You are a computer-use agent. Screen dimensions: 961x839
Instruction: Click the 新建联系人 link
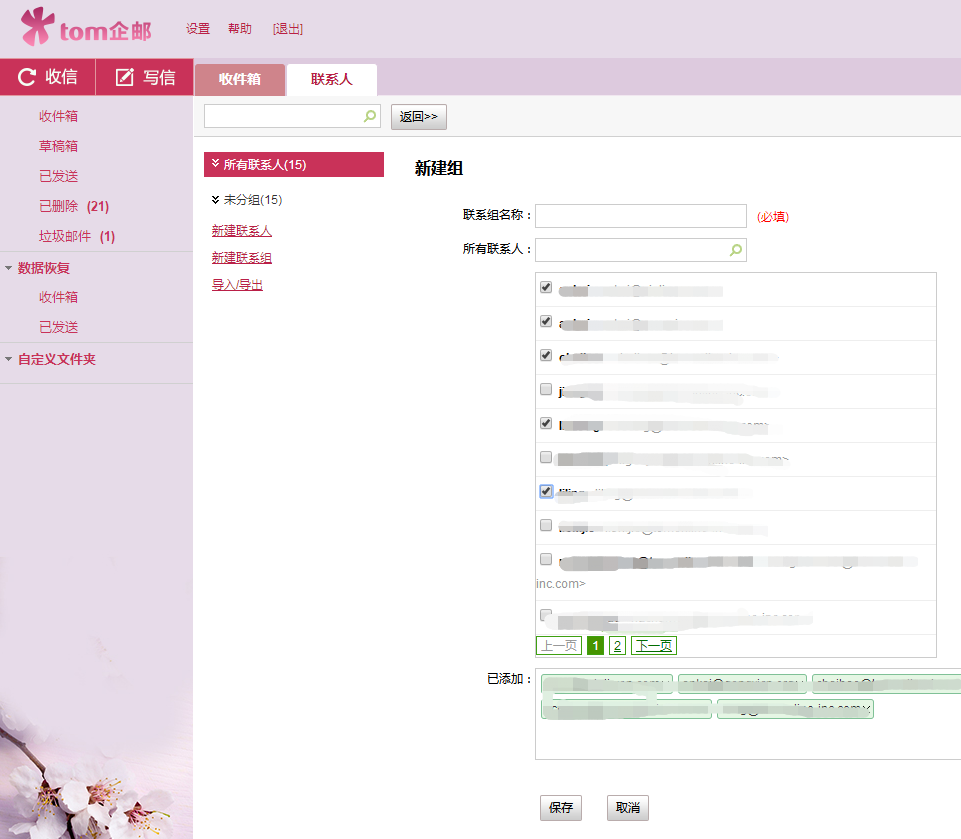[242, 231]
